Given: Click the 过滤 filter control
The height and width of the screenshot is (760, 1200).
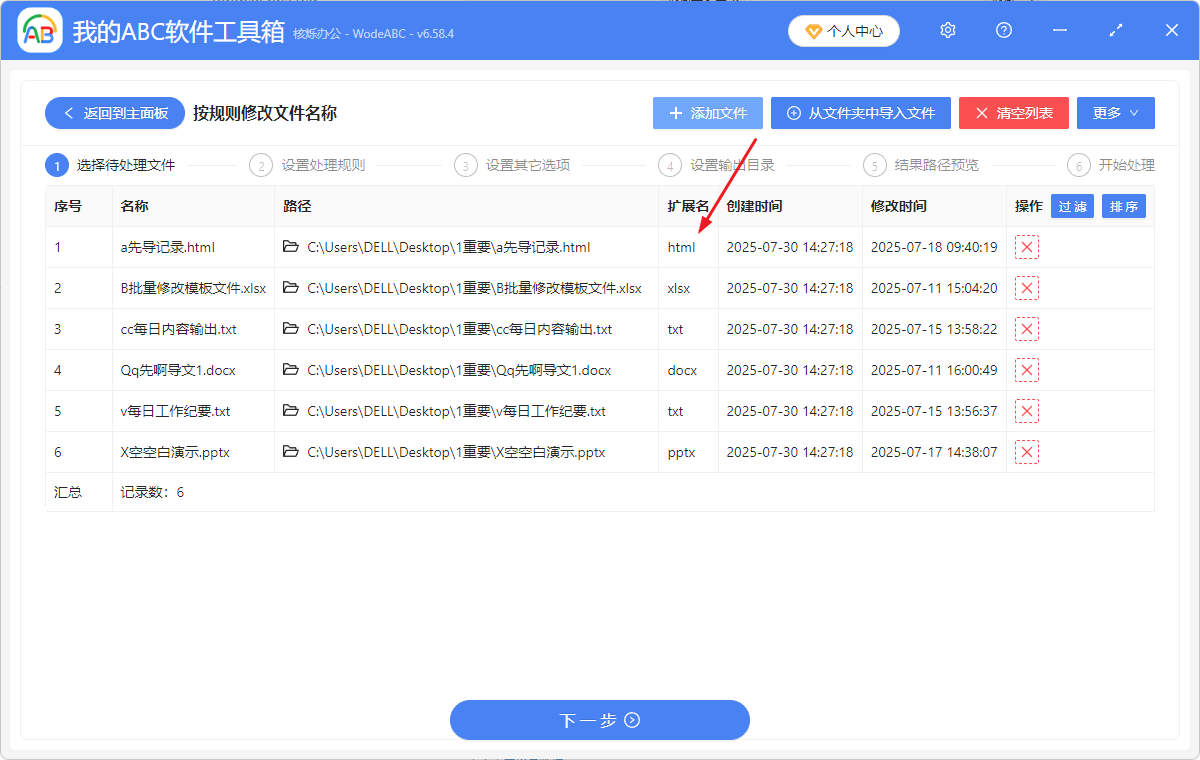Looking at the screenshot, I should point(1071,205).
